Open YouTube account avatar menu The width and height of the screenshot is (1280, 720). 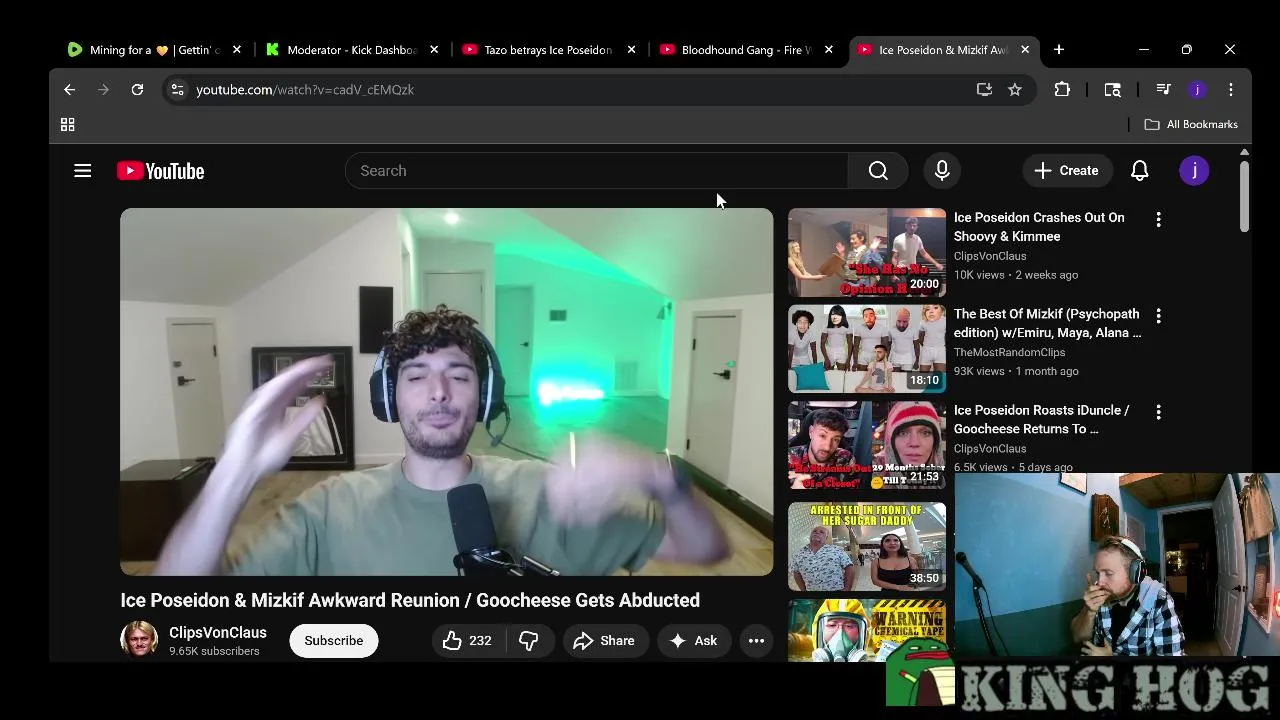tap(1194, 171)
